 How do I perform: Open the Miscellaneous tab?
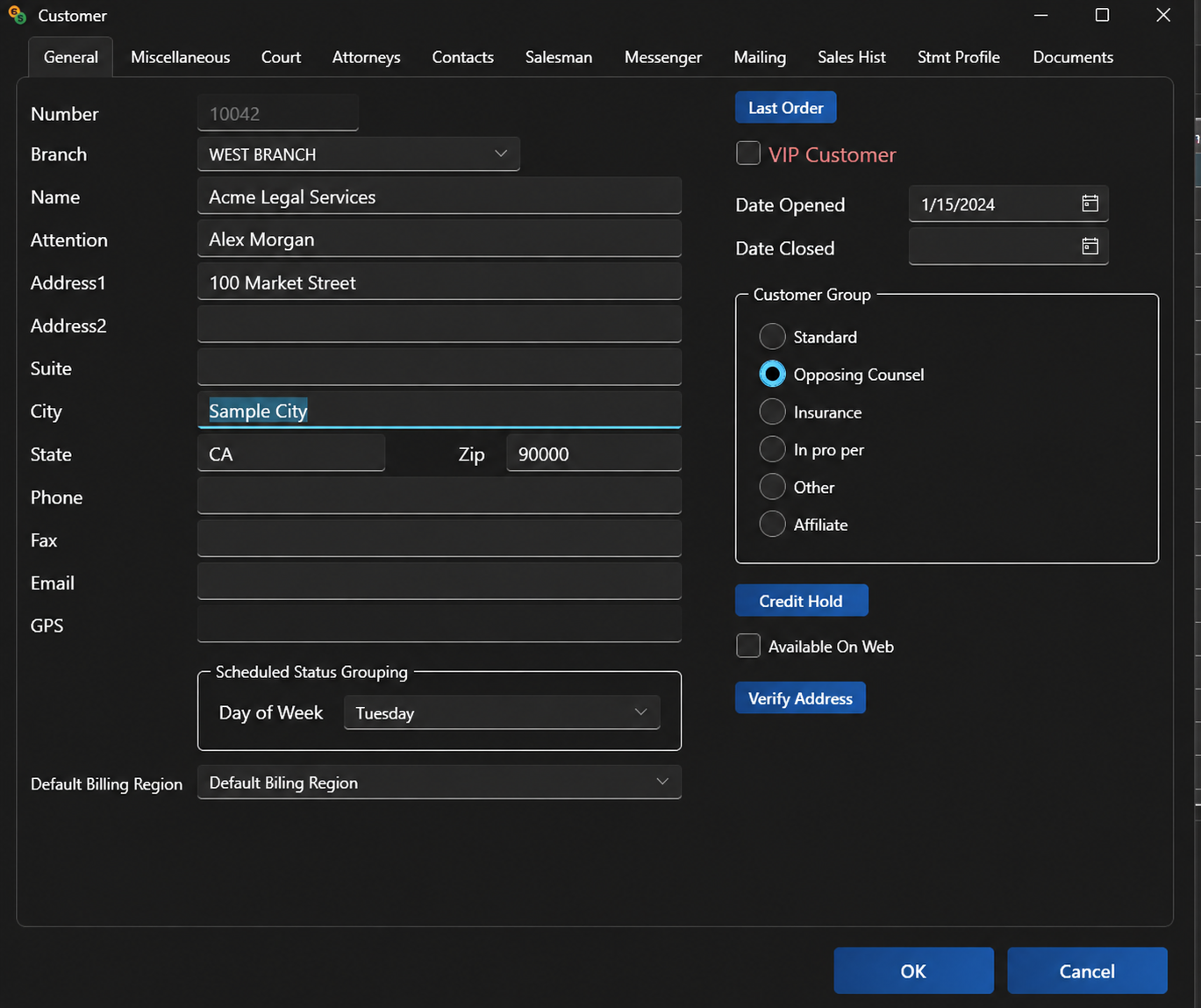(181, 57)
